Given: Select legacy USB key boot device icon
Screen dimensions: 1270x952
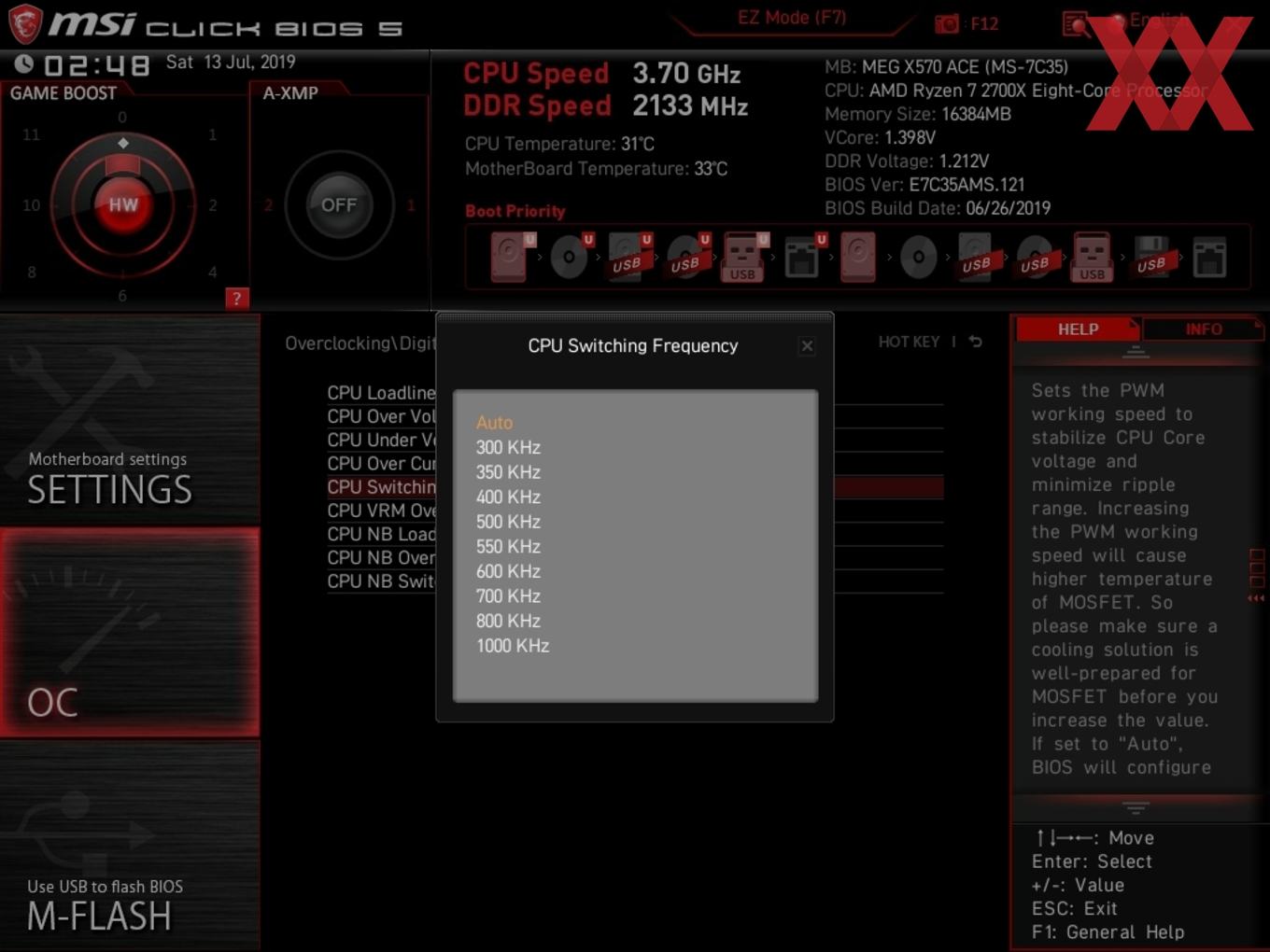Looking at the screenshot, I should coord(1092,257).
